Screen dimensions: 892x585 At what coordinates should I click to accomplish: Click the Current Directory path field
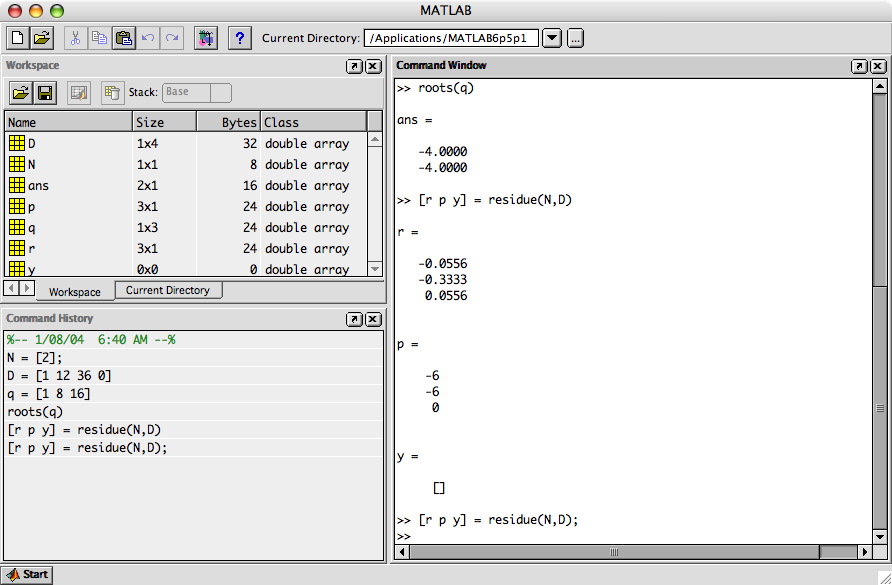point(451,38)
